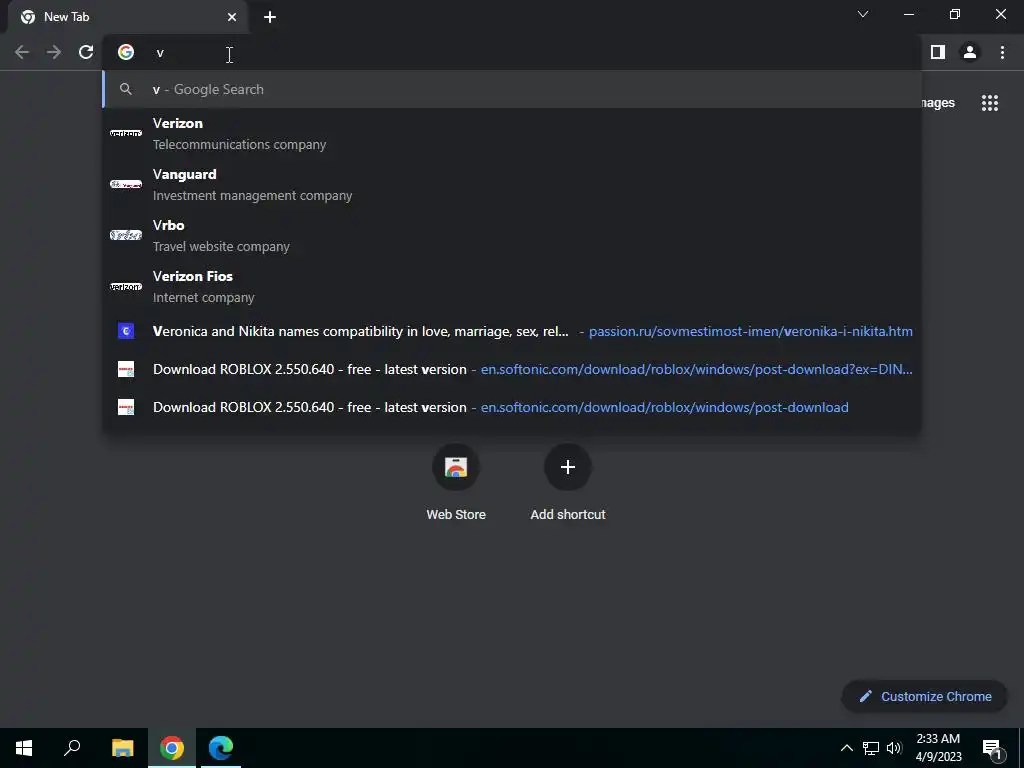Click the Customize Chrome button
The height and width of the screenshot is (768, 1024).
pos(925,696)
